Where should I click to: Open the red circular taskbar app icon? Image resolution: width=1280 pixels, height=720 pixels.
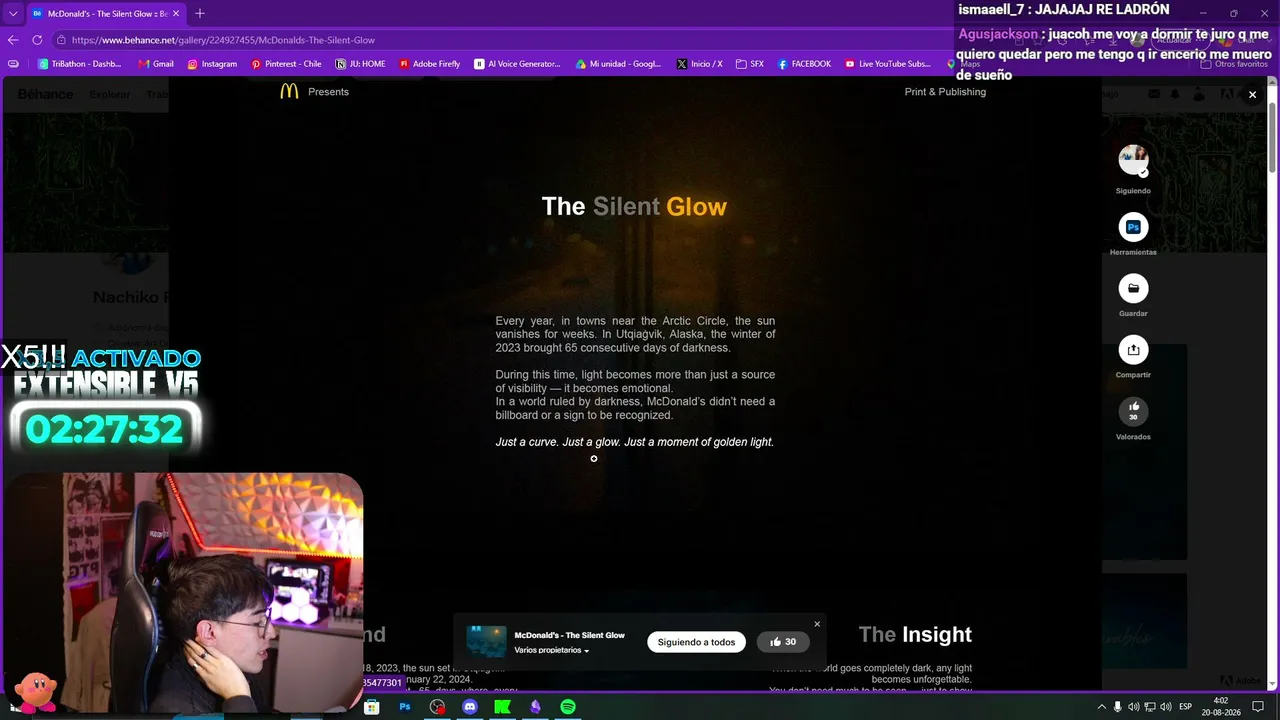(437, 707)
